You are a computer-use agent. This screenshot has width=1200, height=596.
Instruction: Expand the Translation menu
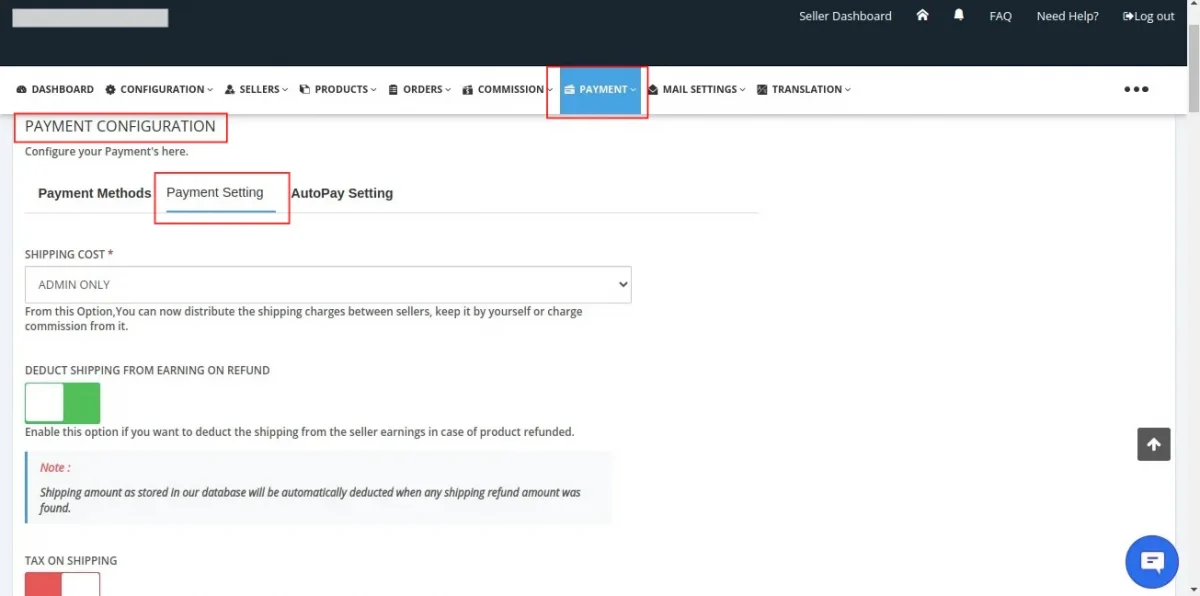point(802,89)
